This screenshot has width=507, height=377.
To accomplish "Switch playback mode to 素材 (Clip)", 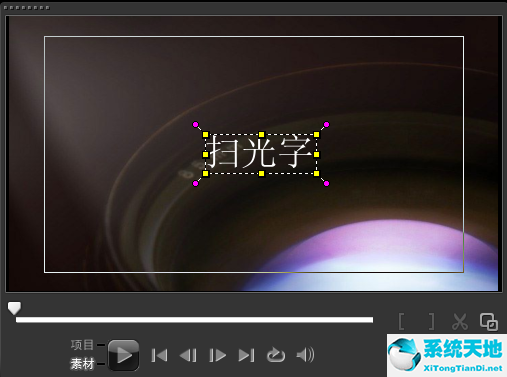I will click(82, 364).
